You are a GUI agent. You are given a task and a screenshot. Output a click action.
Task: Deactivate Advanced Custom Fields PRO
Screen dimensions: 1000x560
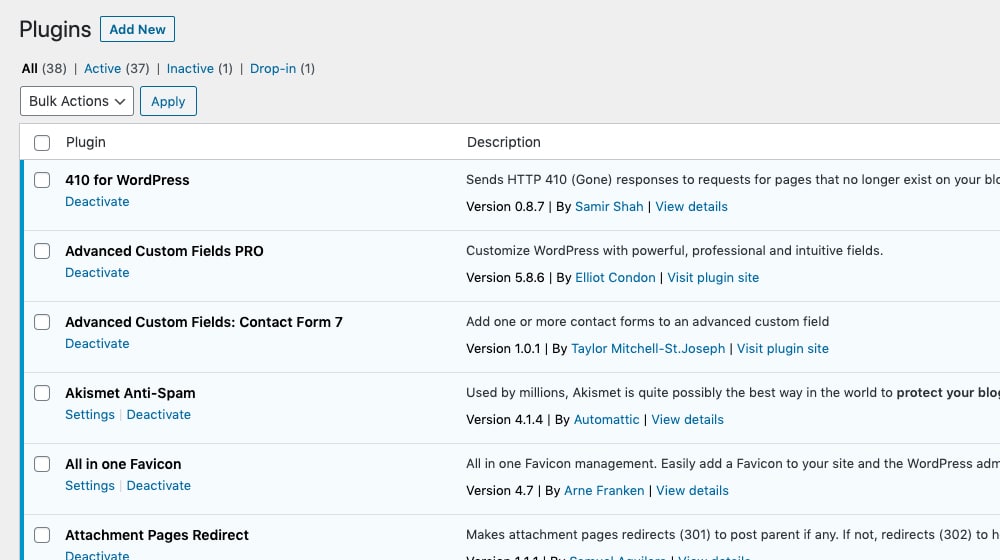tap(97, 272)
